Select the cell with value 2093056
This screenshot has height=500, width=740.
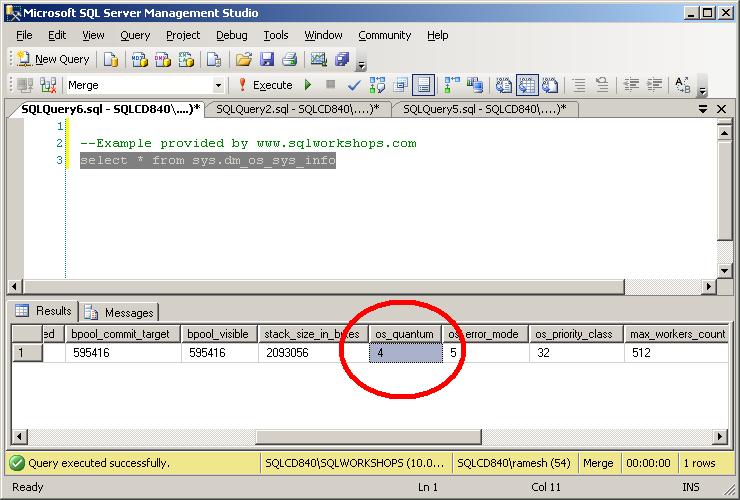pos(313,353)
